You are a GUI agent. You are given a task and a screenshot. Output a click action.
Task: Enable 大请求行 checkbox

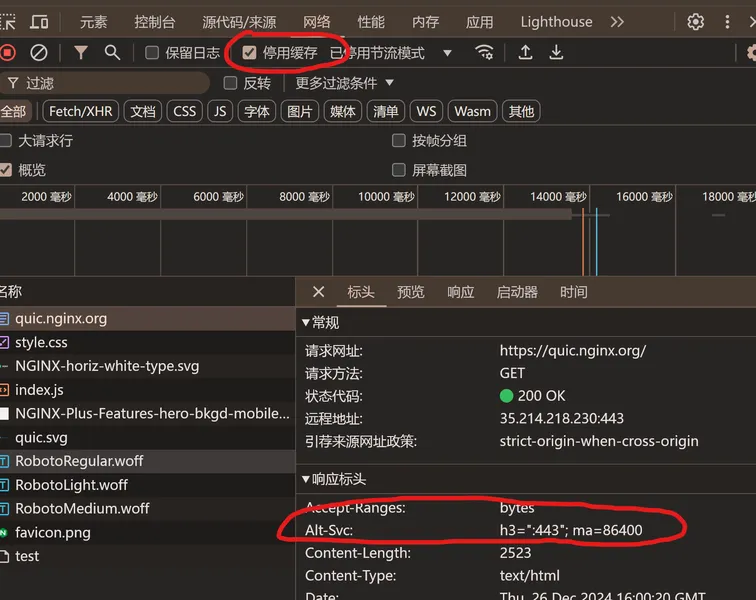point(6,140)
